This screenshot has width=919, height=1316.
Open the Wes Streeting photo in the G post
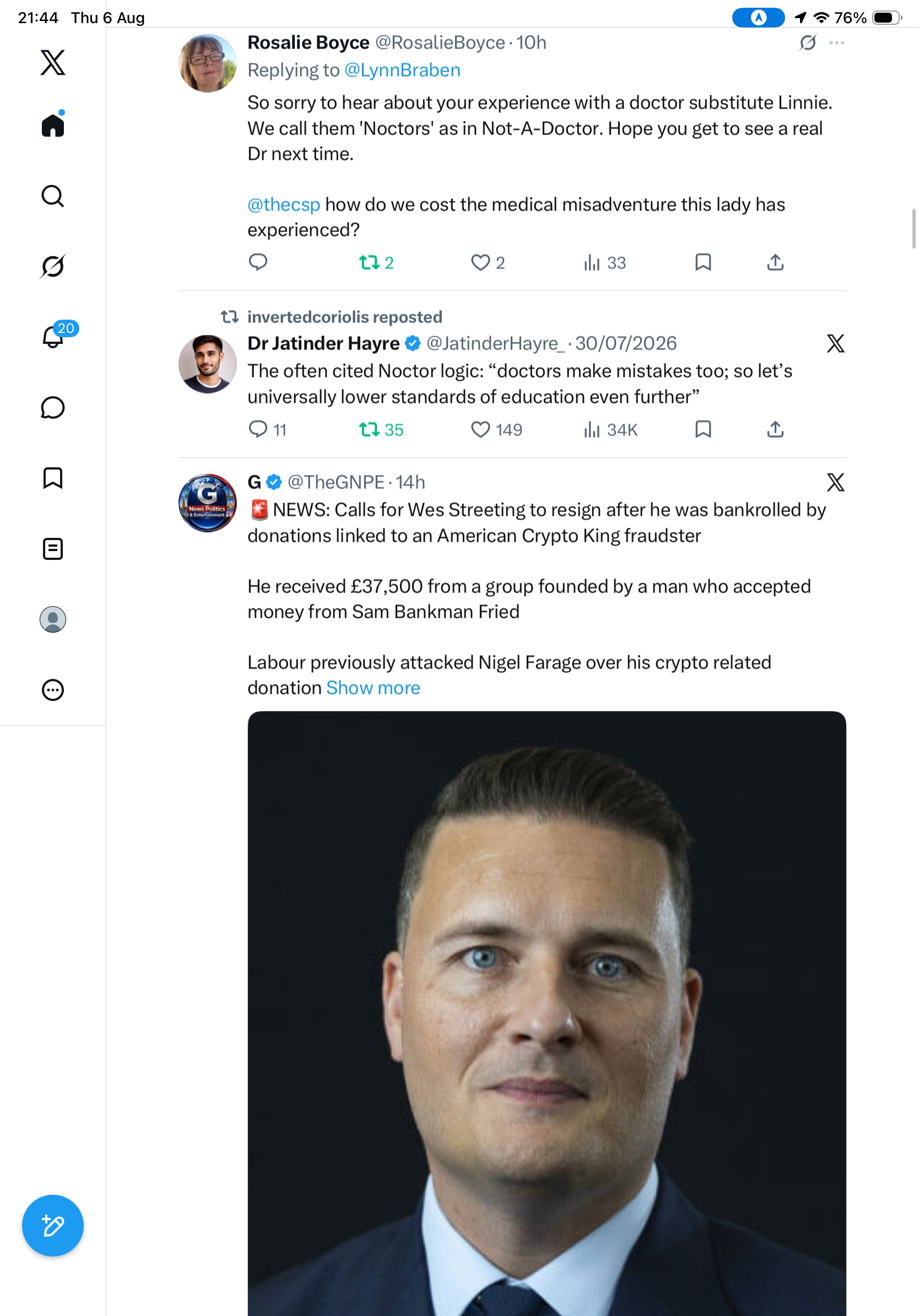click(547, 1013)
